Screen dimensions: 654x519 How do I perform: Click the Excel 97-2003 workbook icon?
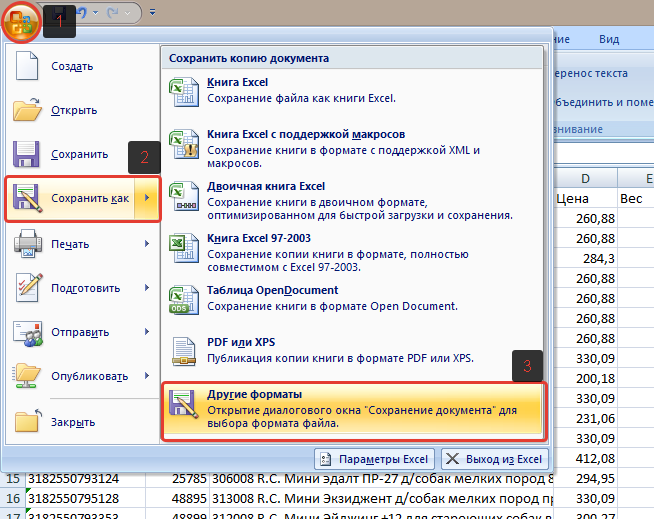tap(184, 248)
